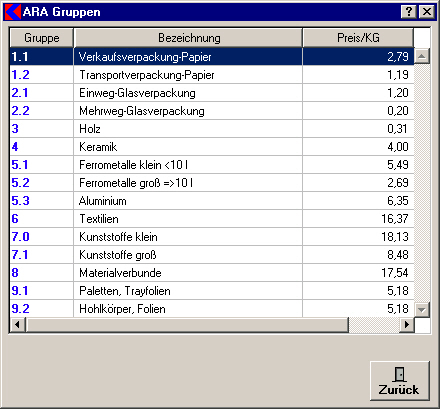Select group 5.3 Aluminium

212,201
